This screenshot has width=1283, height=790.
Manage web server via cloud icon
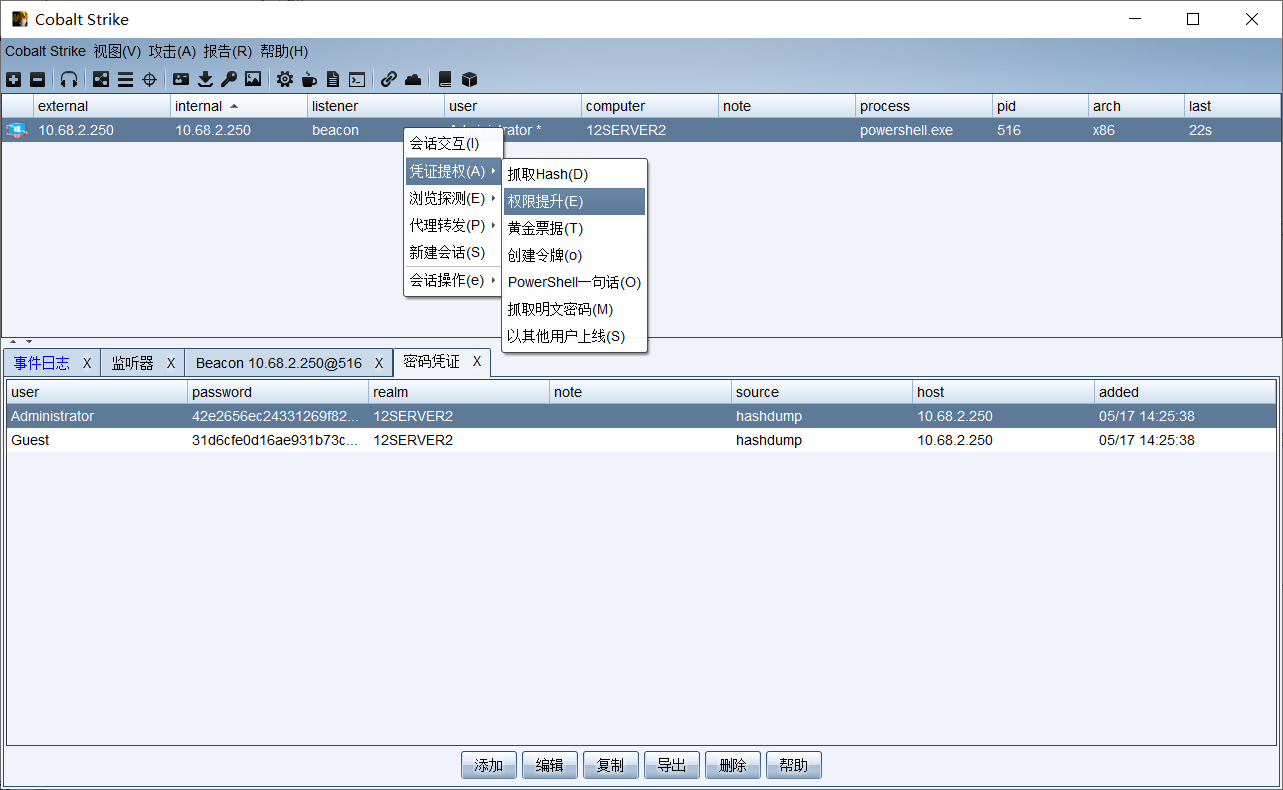coord(413,79)
